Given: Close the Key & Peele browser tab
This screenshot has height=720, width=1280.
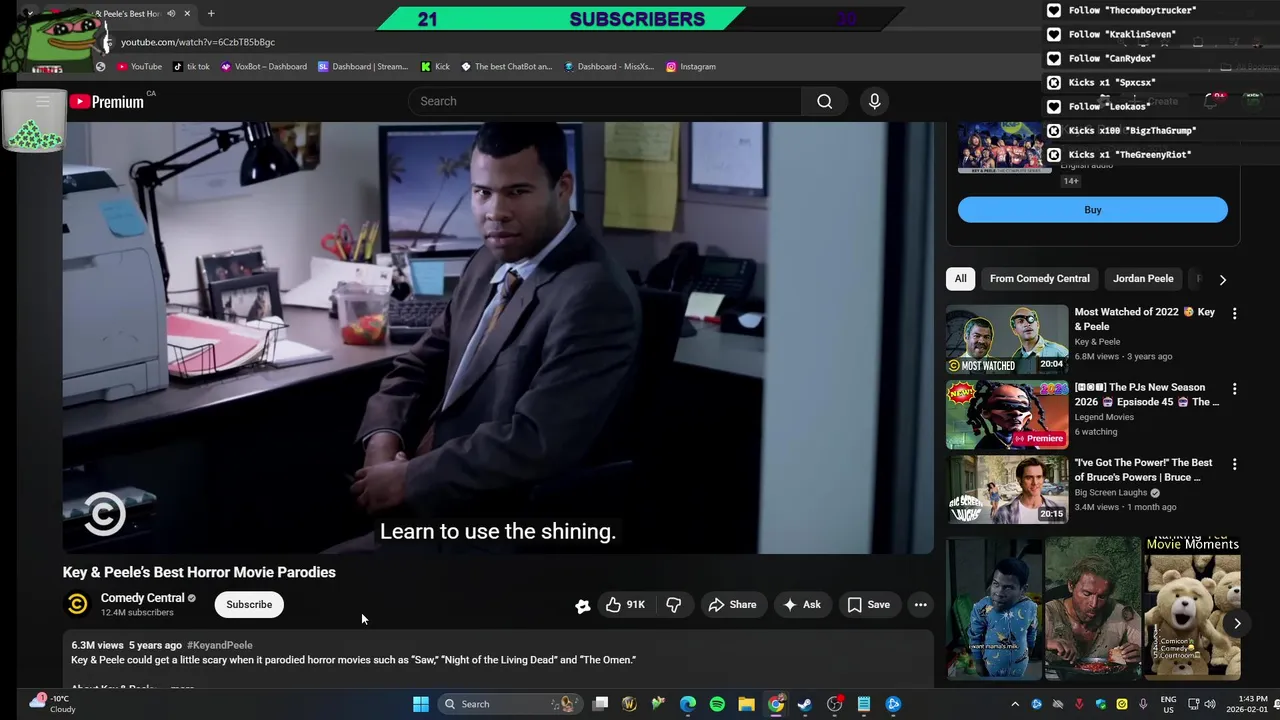Looking at the screenshot, I should 187,14.
